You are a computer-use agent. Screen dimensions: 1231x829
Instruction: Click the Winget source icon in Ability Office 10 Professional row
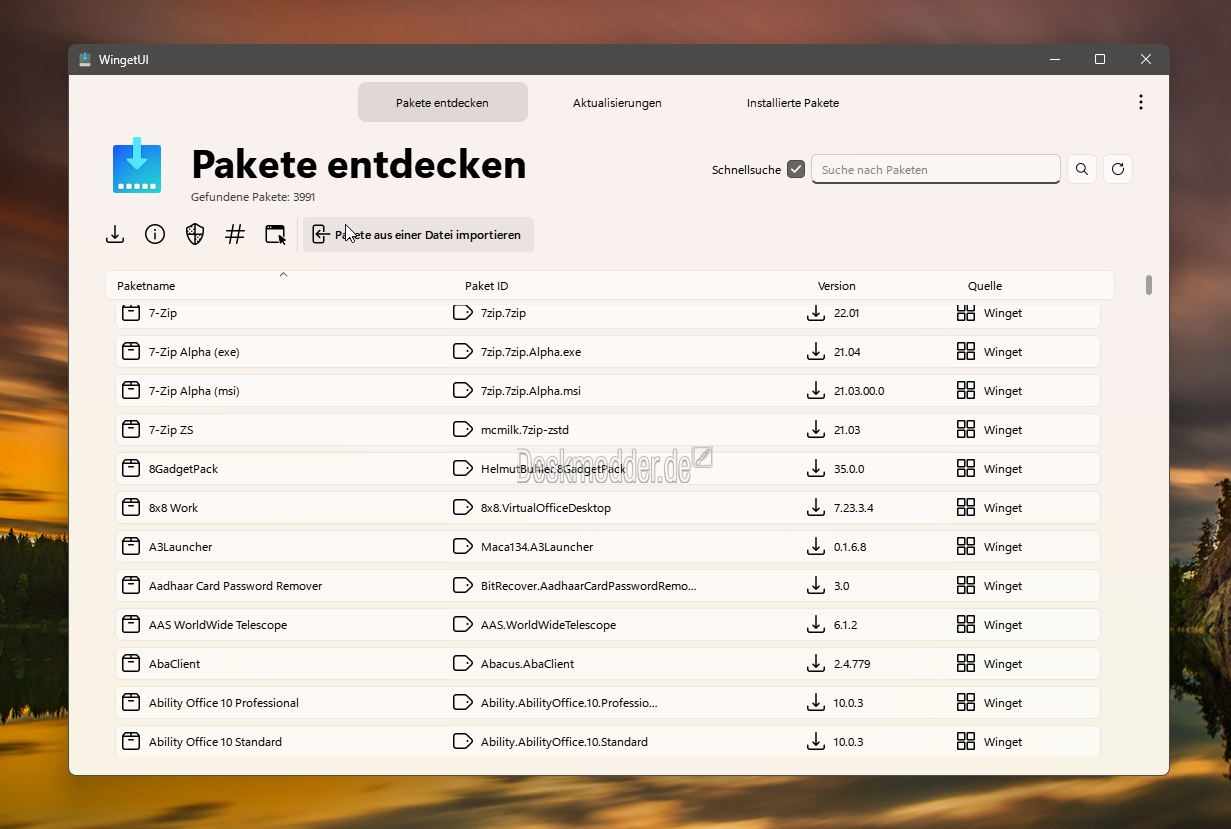(x=966, y=703)
